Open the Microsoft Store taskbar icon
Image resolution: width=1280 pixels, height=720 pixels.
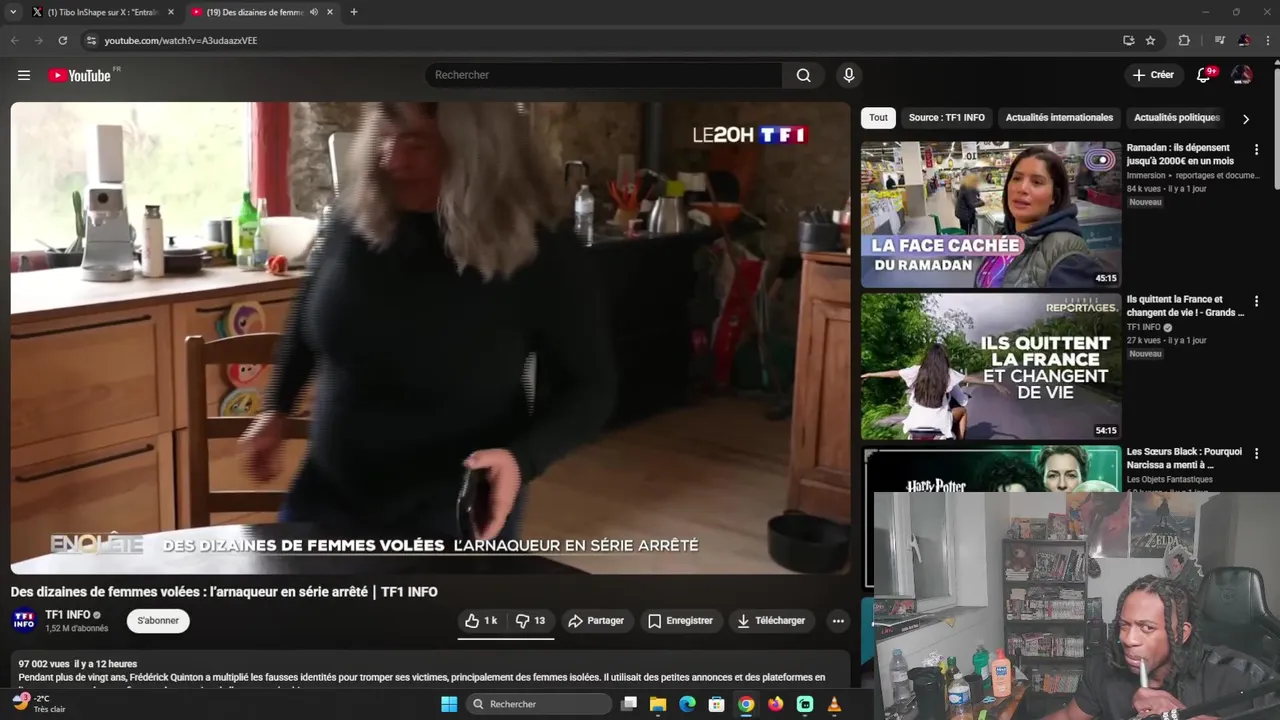click(716, 704)
